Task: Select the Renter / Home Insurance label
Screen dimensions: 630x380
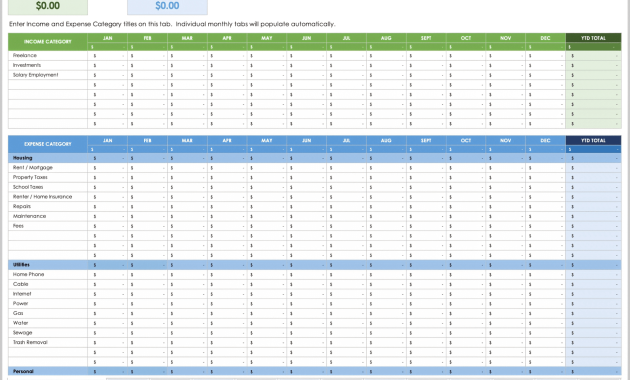Action: click(42, 197)
